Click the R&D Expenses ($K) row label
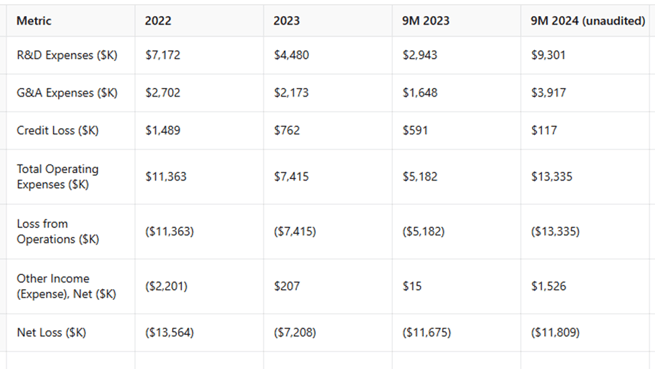 pos(67,55)
